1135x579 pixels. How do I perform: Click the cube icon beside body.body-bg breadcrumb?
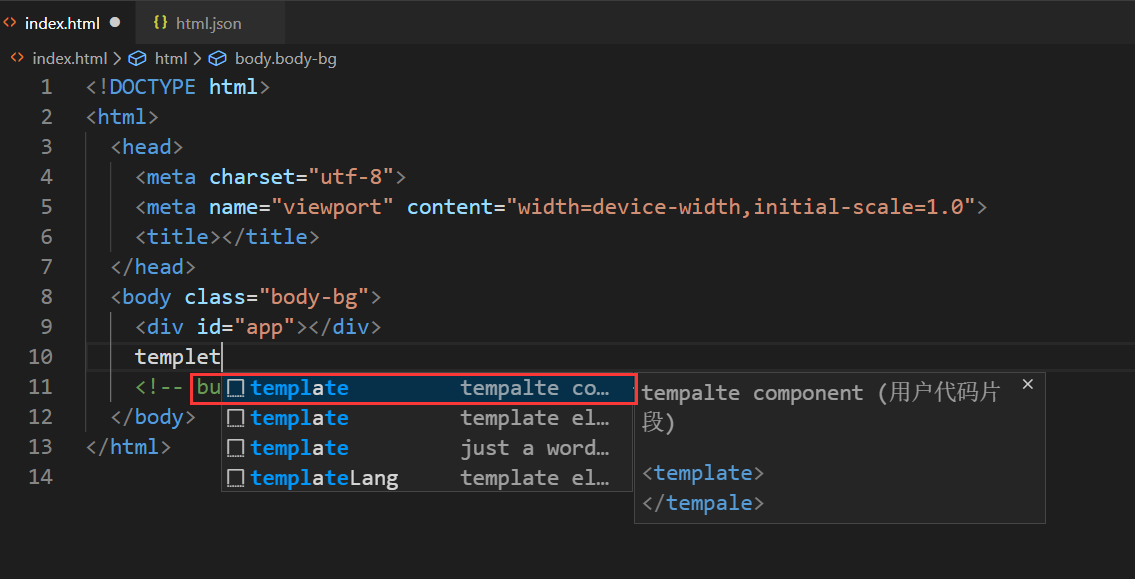(218, 59)
